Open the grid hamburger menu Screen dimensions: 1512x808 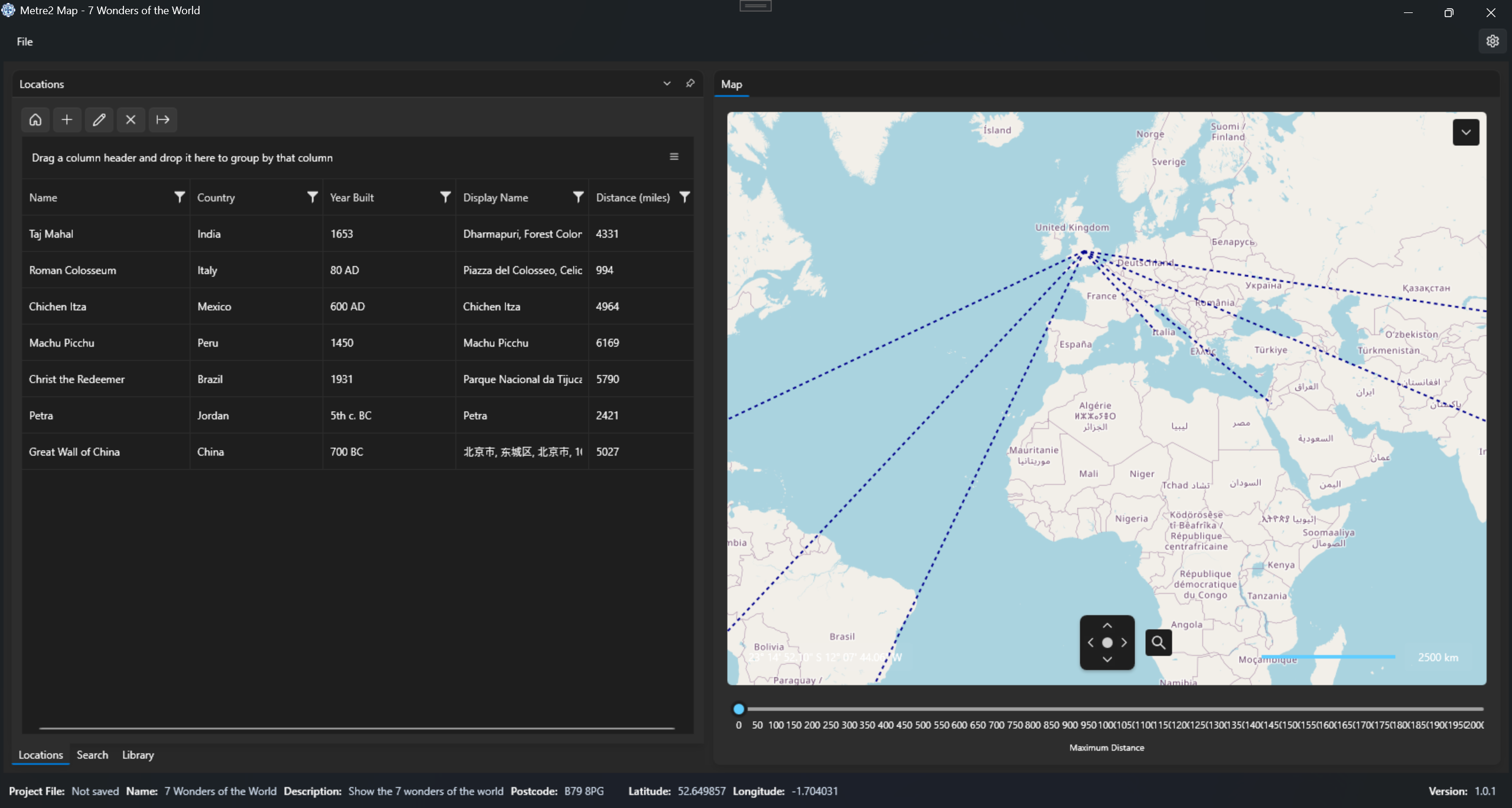click(674, 157)
